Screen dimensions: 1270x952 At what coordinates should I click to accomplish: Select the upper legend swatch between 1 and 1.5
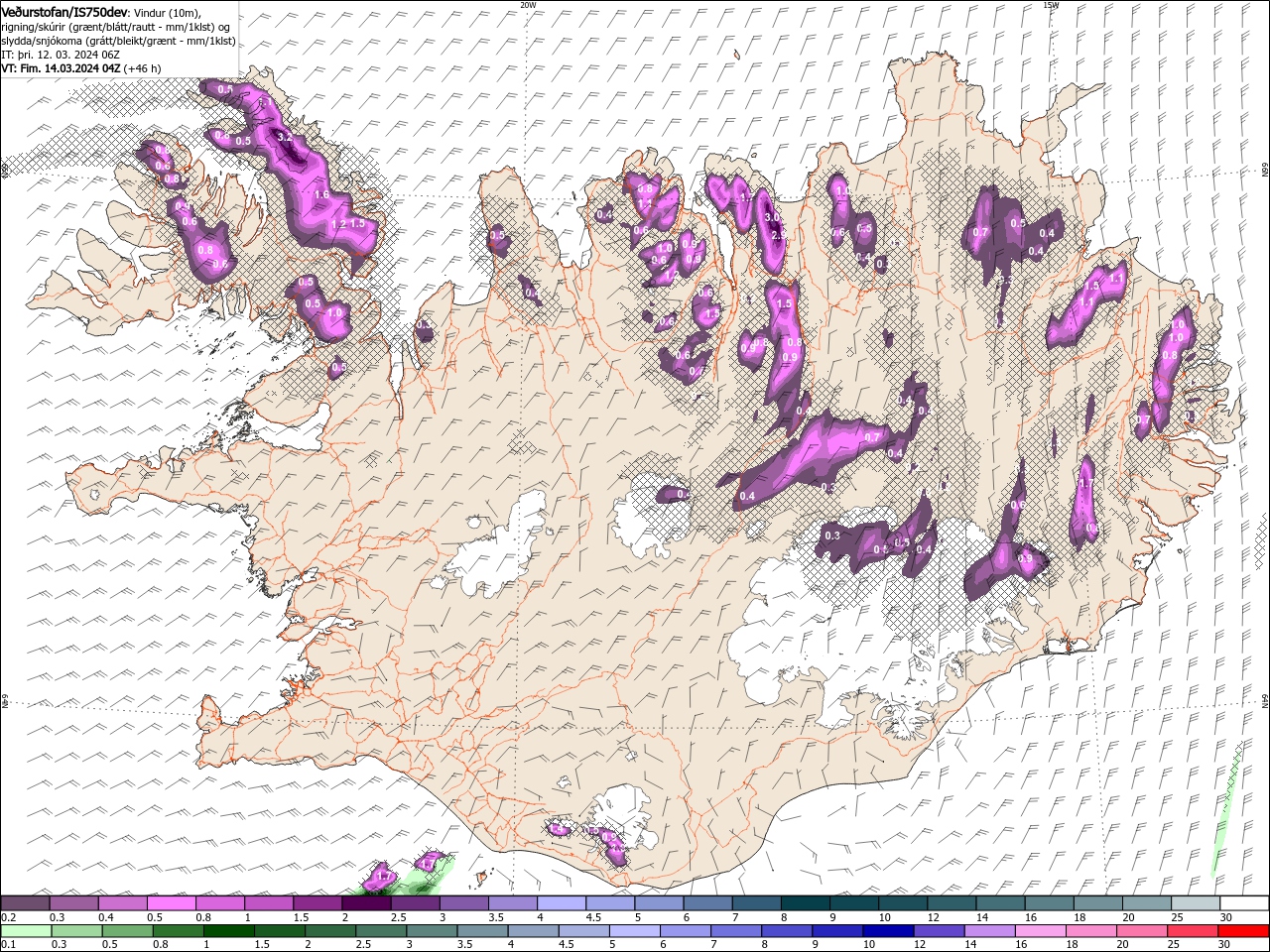pyautogui.click(x=268, y=903)
